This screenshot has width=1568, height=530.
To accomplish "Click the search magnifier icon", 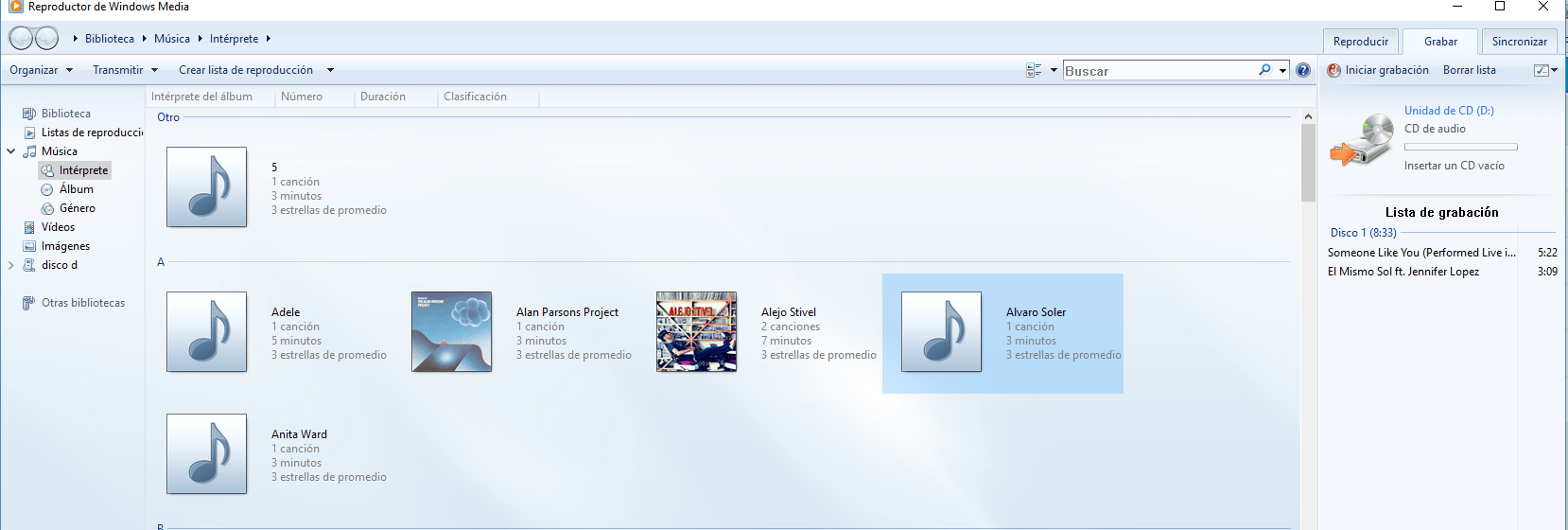I will (1264, 70).
